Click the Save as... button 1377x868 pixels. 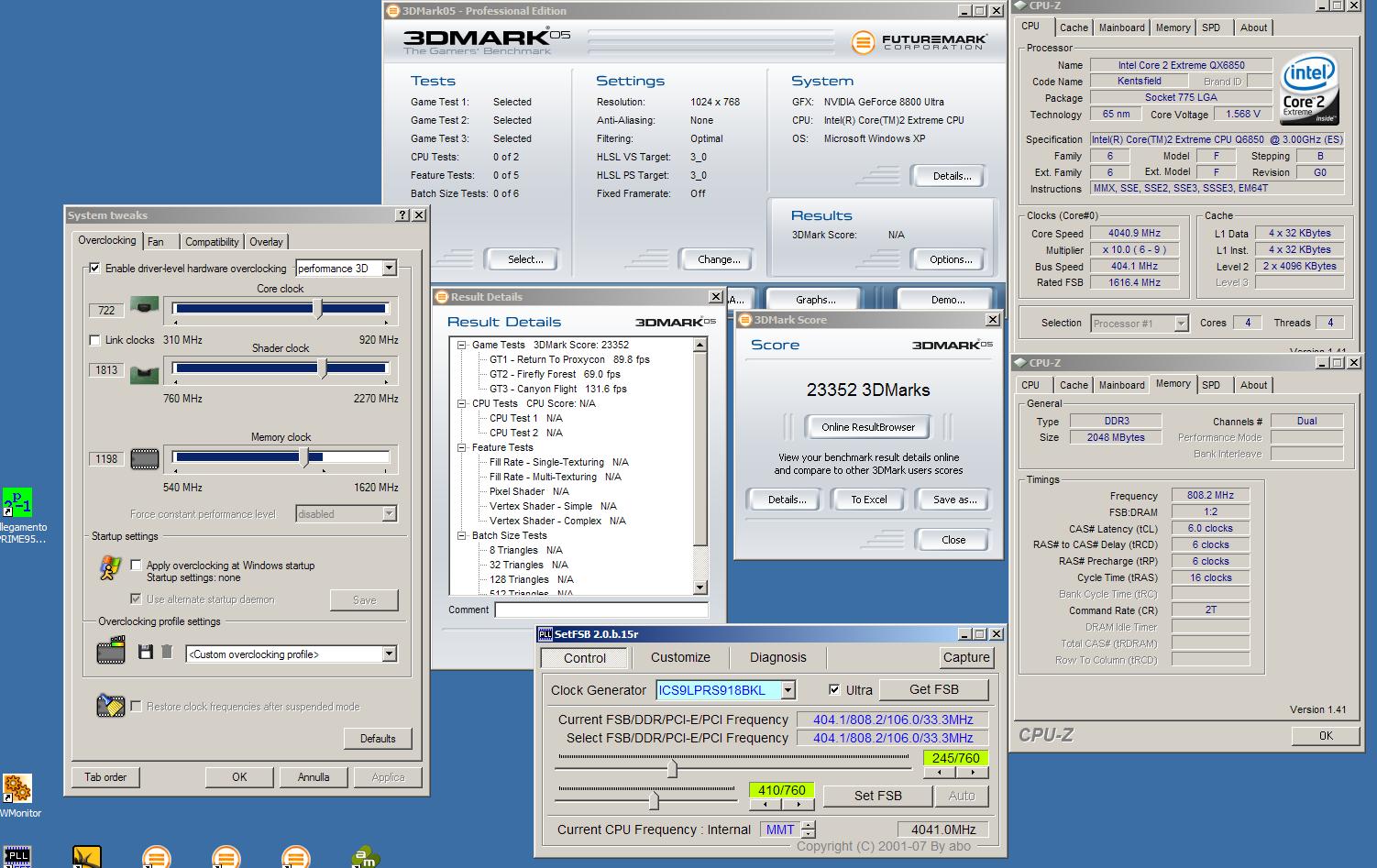955,500
